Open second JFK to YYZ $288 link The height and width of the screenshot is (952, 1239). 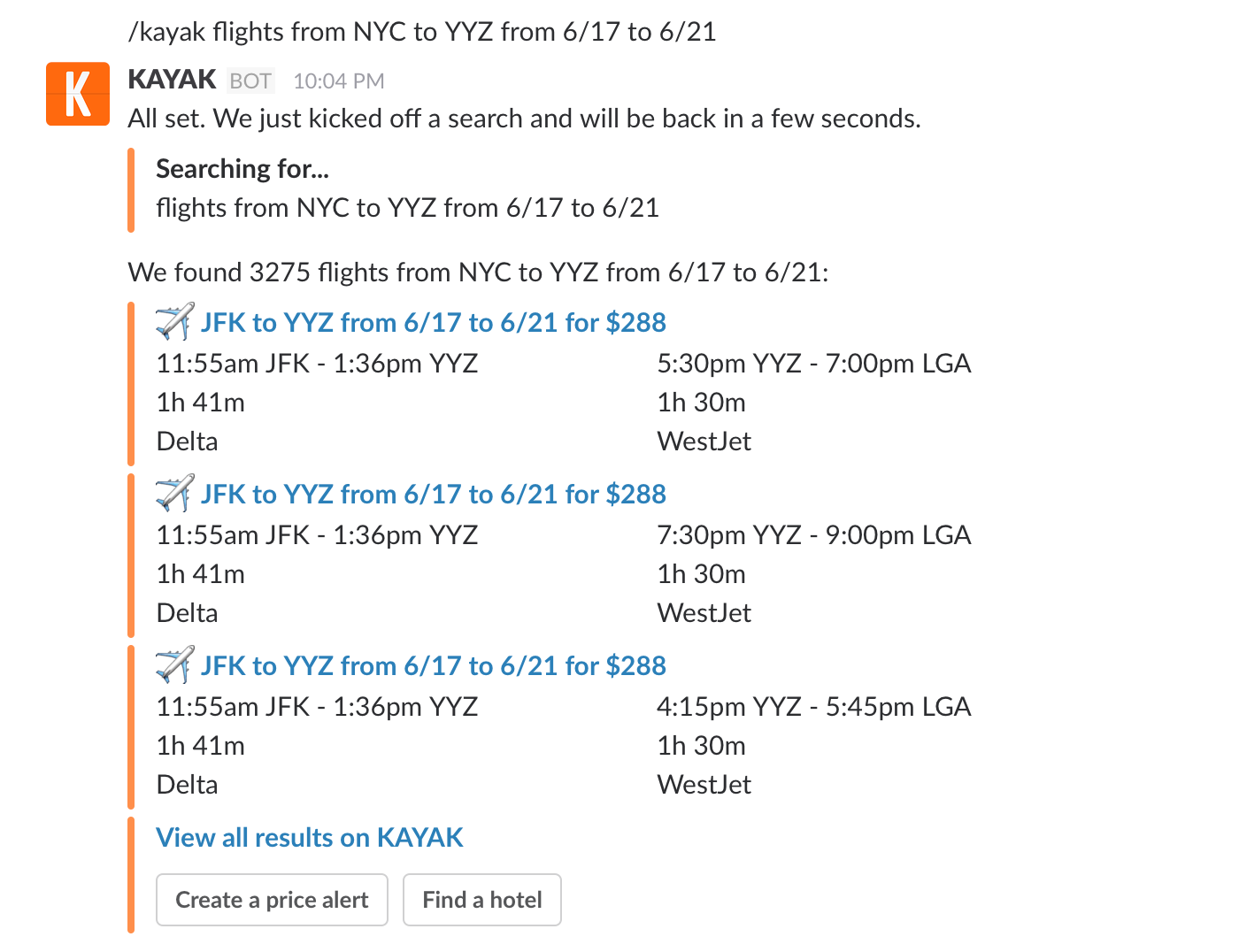tap(433, 494)
